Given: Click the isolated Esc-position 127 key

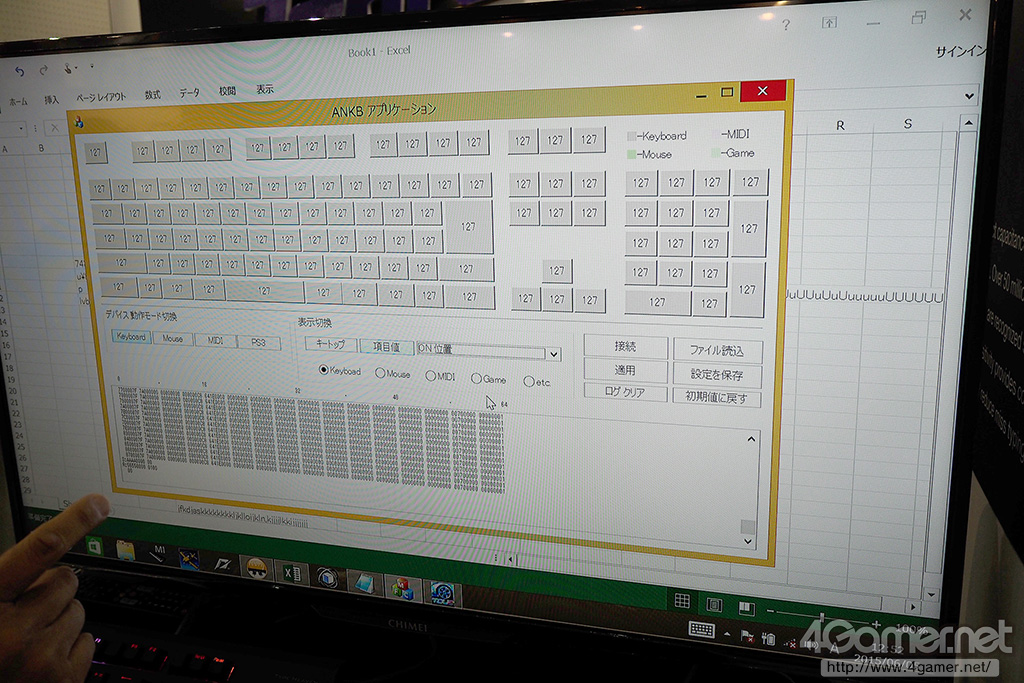Looking at the screenshot, I should pos(95,152).
